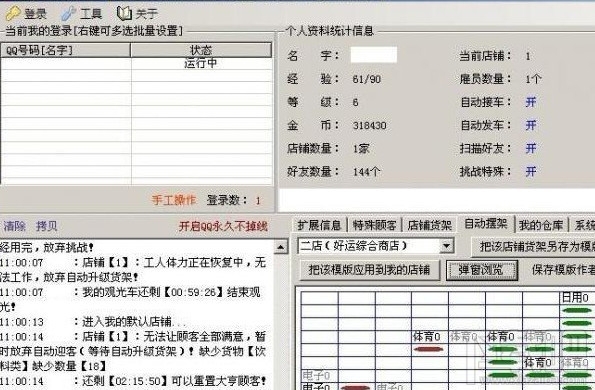Click 把该店铺货架另存为模版 button

pyautogui.click(x=533, y=247)
